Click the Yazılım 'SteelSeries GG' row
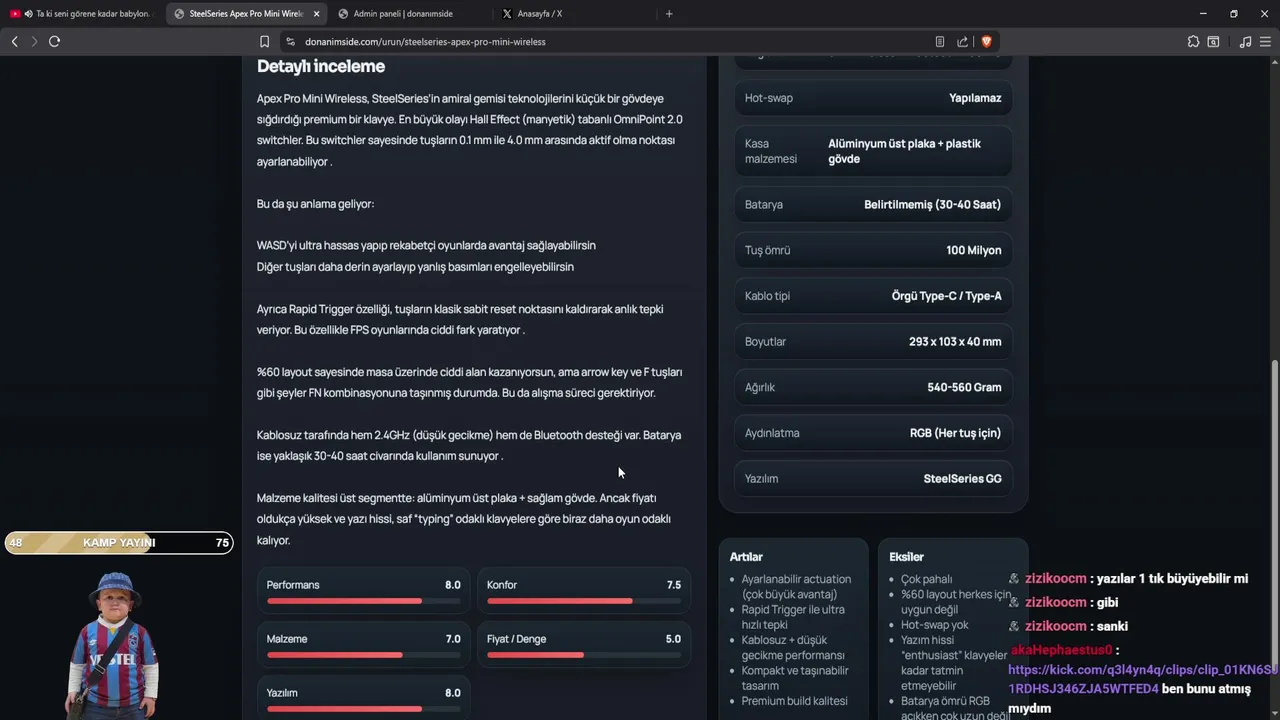Viewport: 1280px width, 720px height. [x=873, y=478]
